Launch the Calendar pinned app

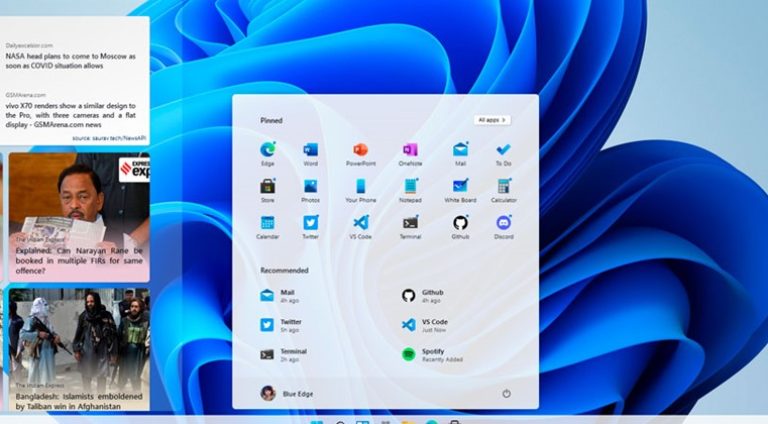pyautogui.click(x=267, y=227)
